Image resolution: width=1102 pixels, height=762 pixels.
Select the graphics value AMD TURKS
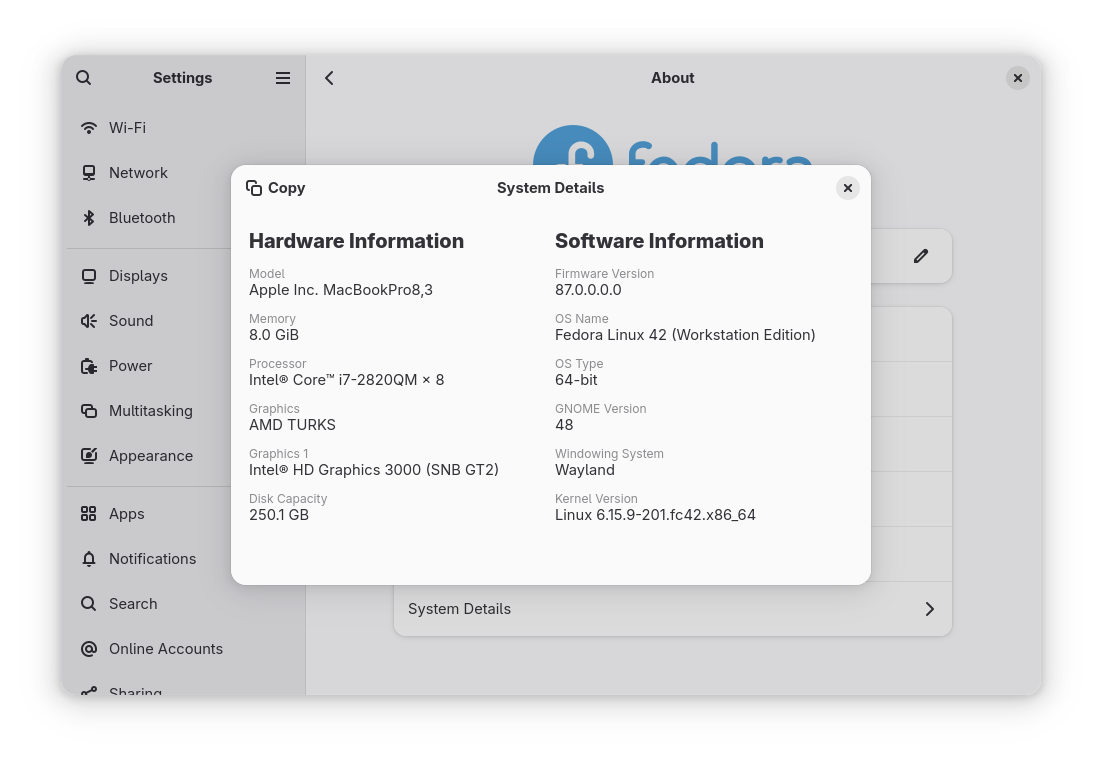pos(292,425)
